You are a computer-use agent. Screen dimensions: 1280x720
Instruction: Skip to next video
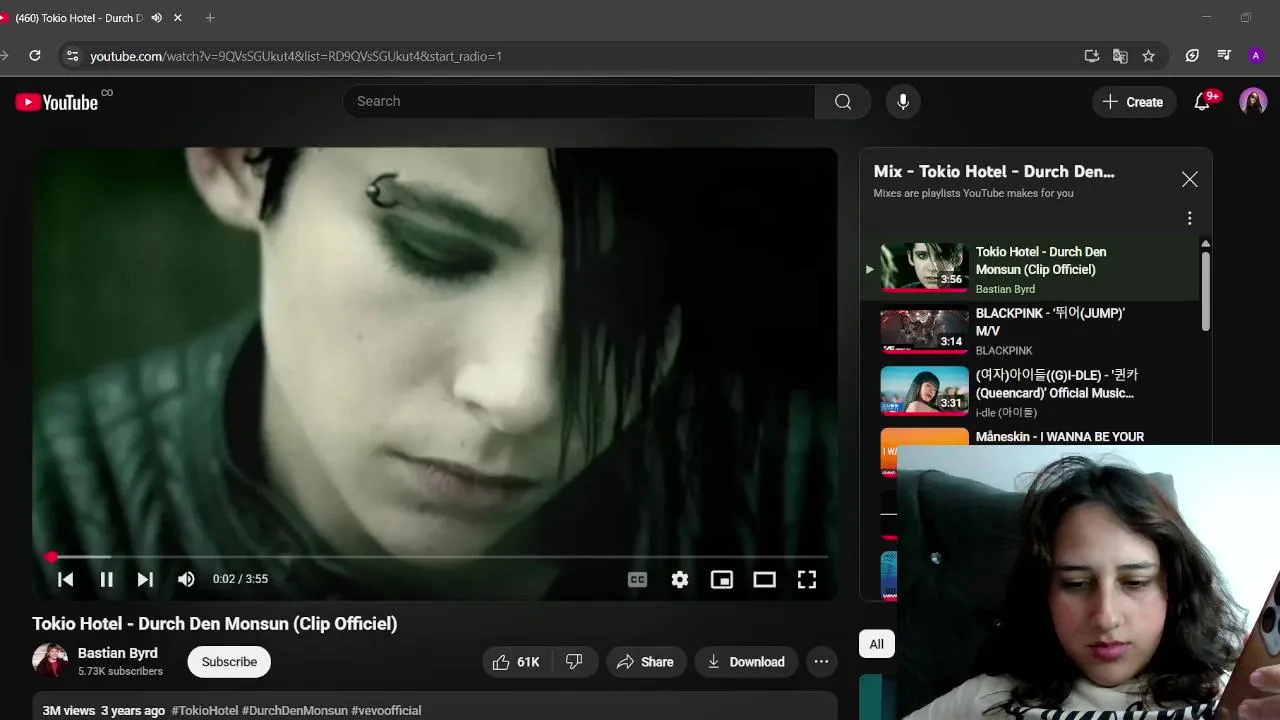145,579
